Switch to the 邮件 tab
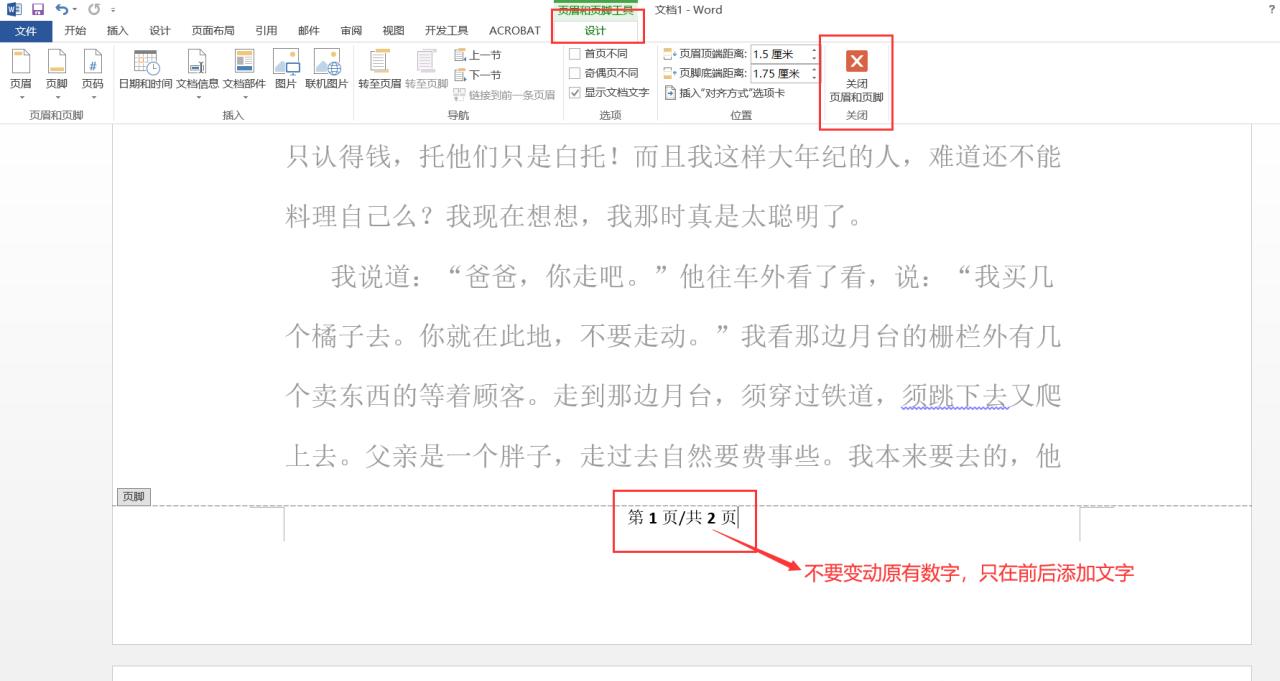 pos(309,31)
